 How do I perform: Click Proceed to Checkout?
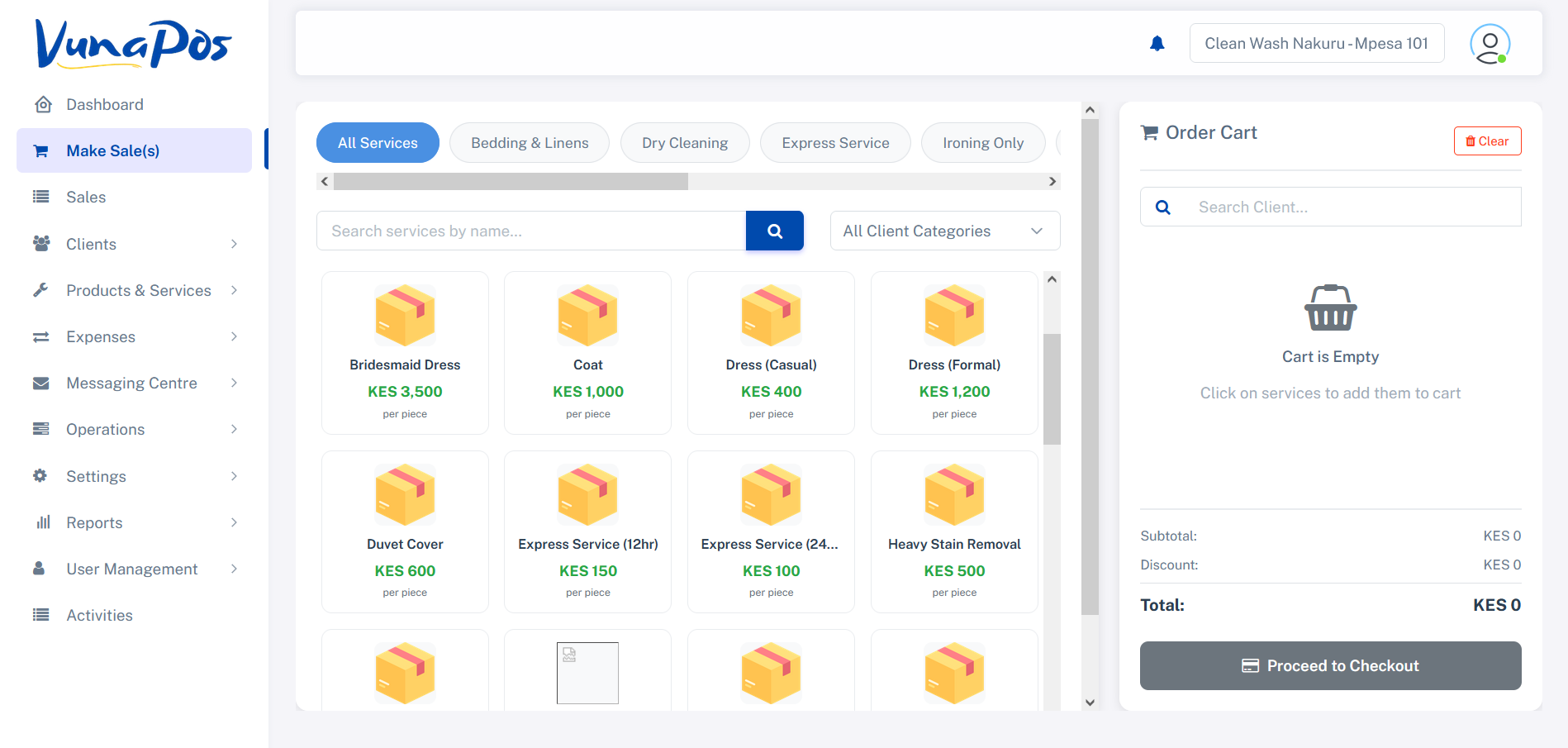click(x=1330, y=665)
